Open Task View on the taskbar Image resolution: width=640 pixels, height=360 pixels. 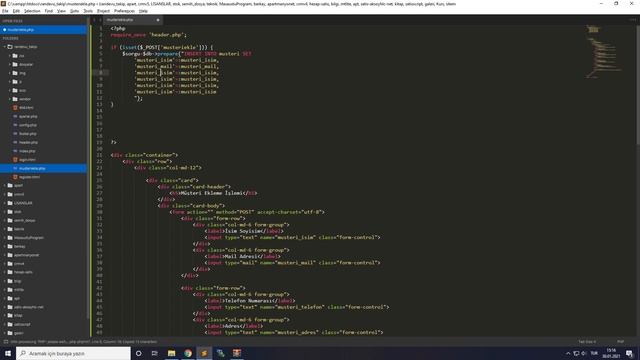point(155,353)
